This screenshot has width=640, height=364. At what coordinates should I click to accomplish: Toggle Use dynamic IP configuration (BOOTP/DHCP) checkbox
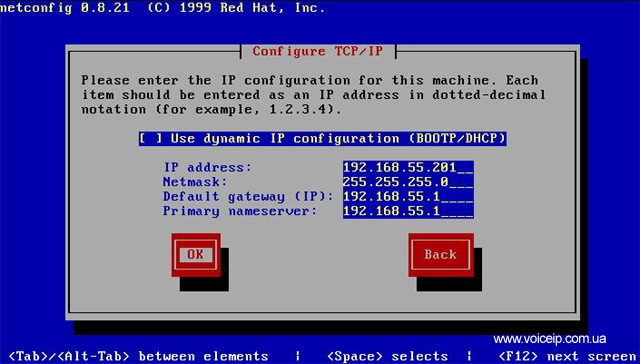pos(322,138)
